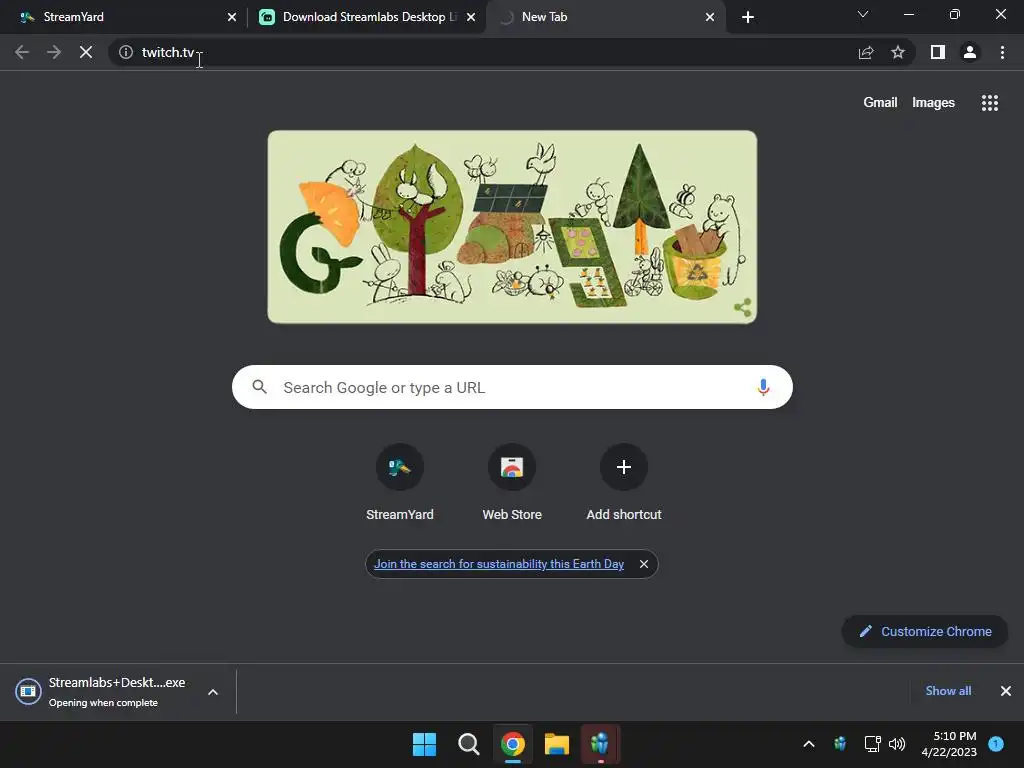Open the tab search dropdown arrow
The width and height of the screenshot is (1024, 768).
click(x=863, y=14)
